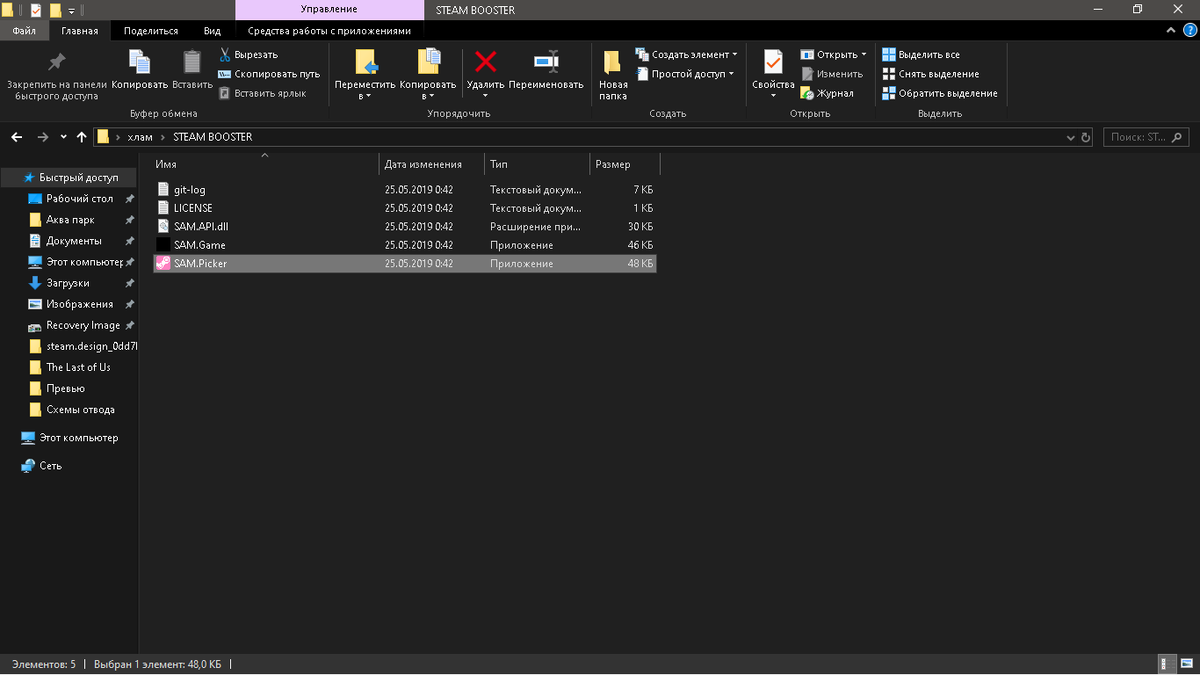
Task: Go back with the left arrow
Action: tap(17, 137)
